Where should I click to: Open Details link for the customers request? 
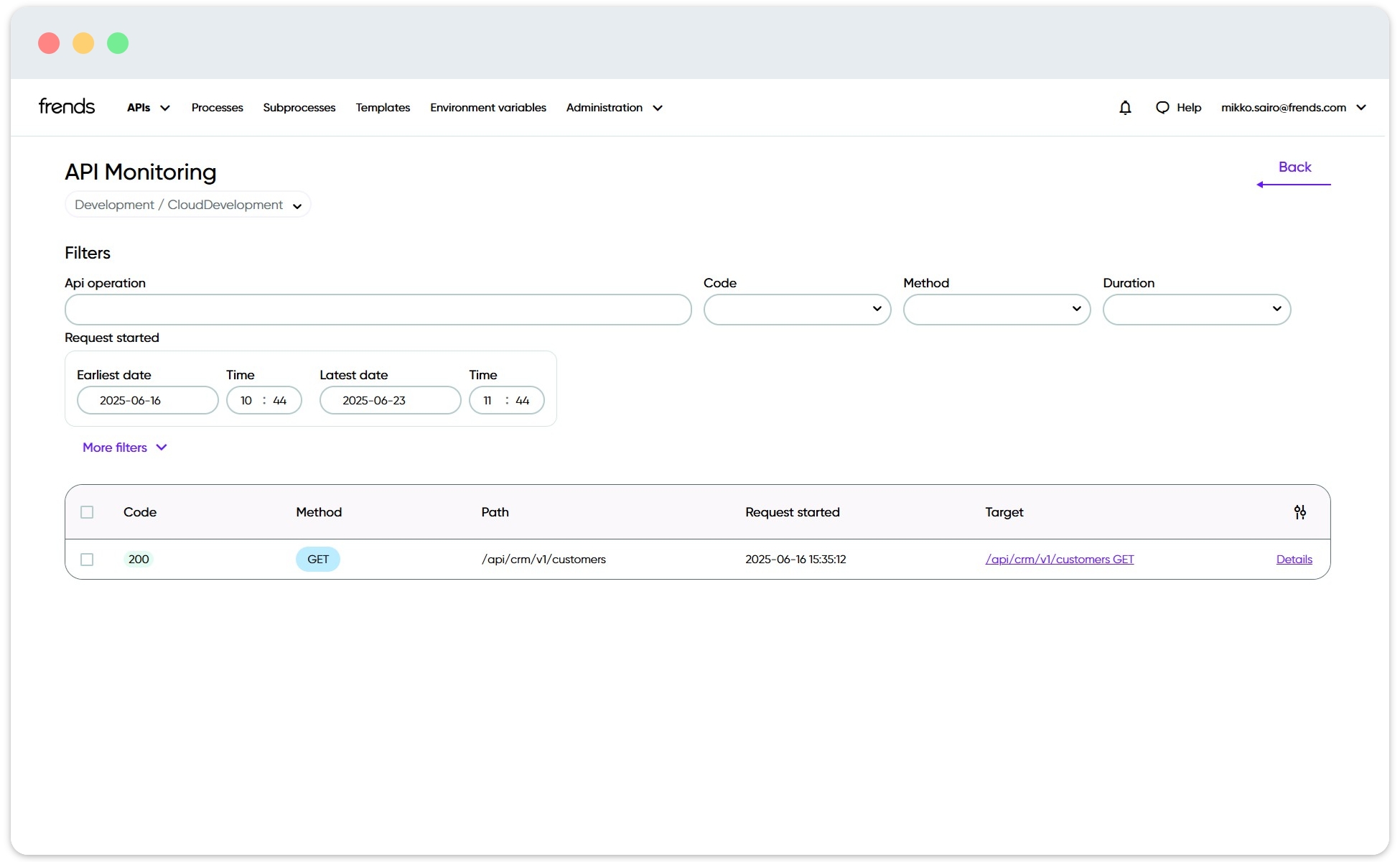pos(1294,560)
